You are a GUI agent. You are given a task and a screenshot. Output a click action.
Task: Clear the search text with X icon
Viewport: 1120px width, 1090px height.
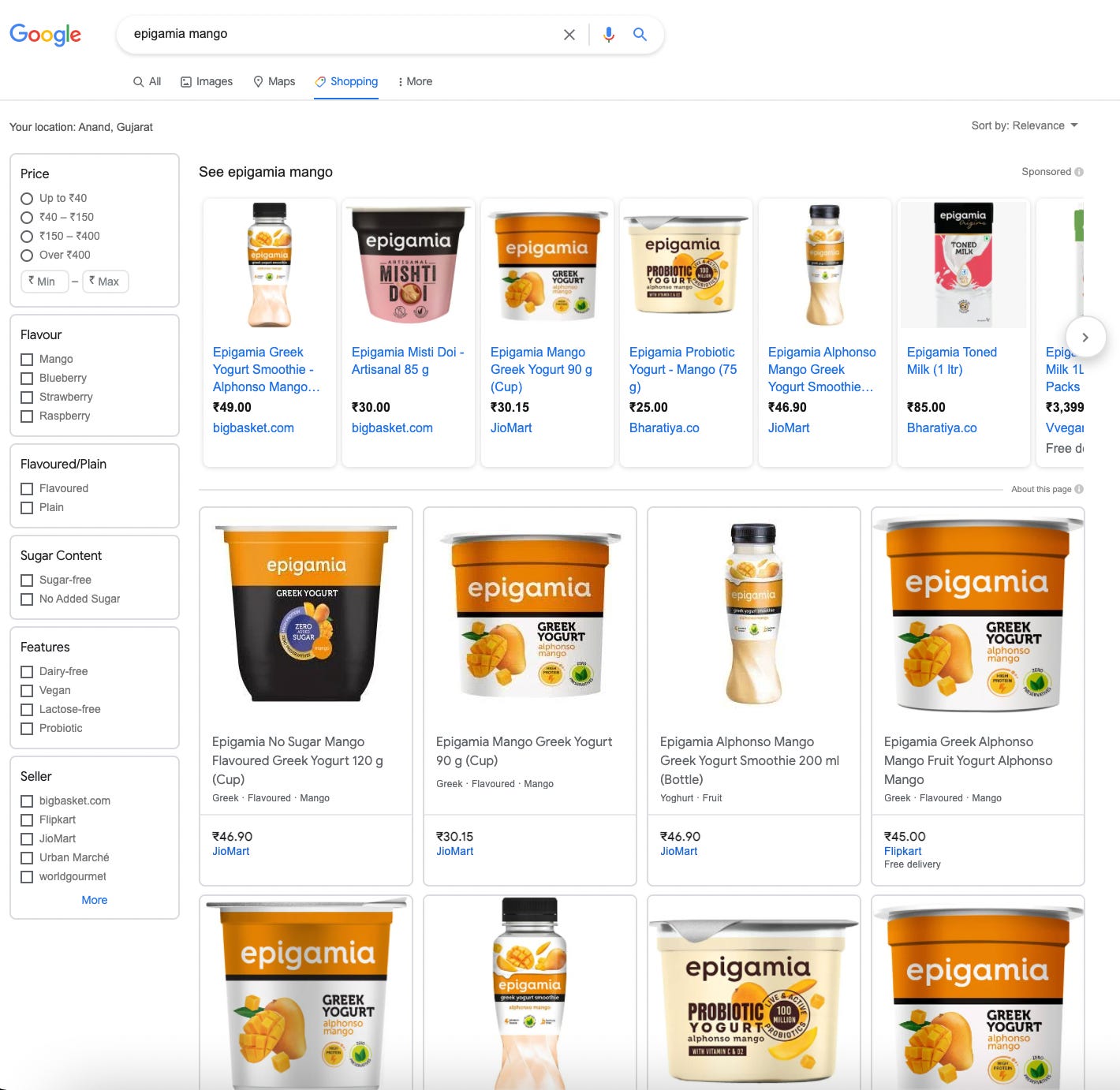[569, 35]
